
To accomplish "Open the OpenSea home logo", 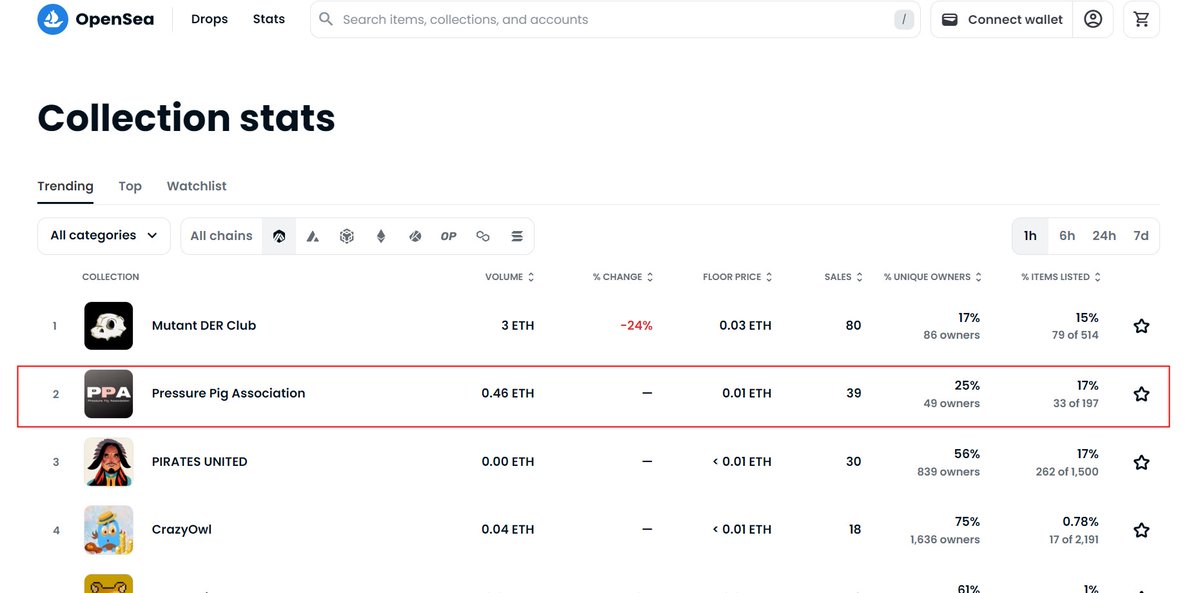I will pyautogui.click(x=96, y=19).
